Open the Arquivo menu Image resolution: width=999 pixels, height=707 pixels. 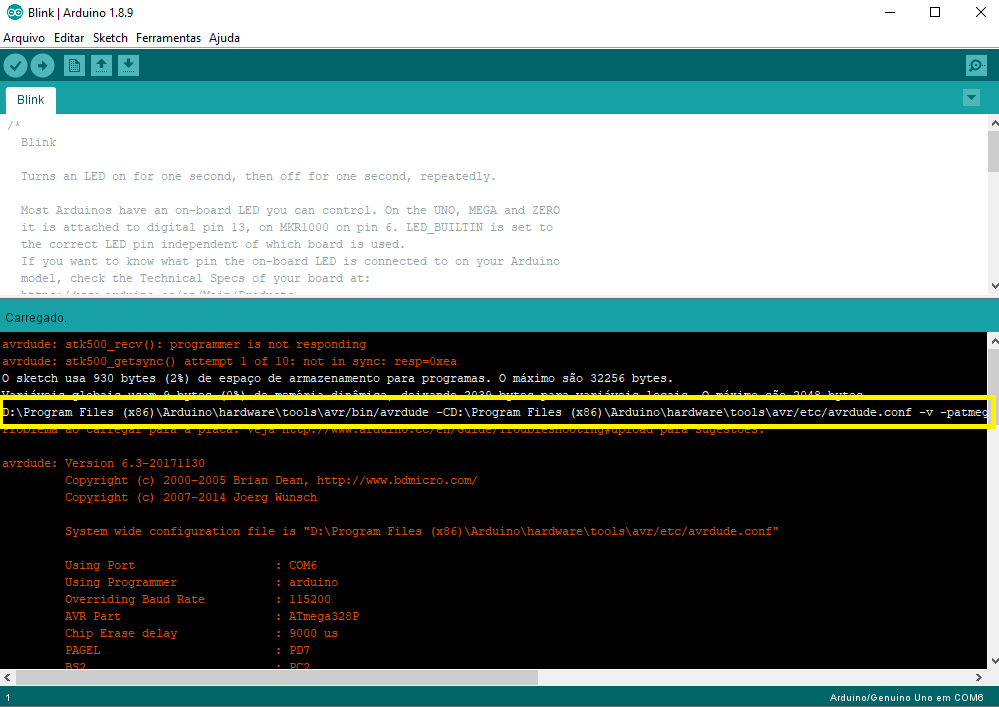coord(24,38)
